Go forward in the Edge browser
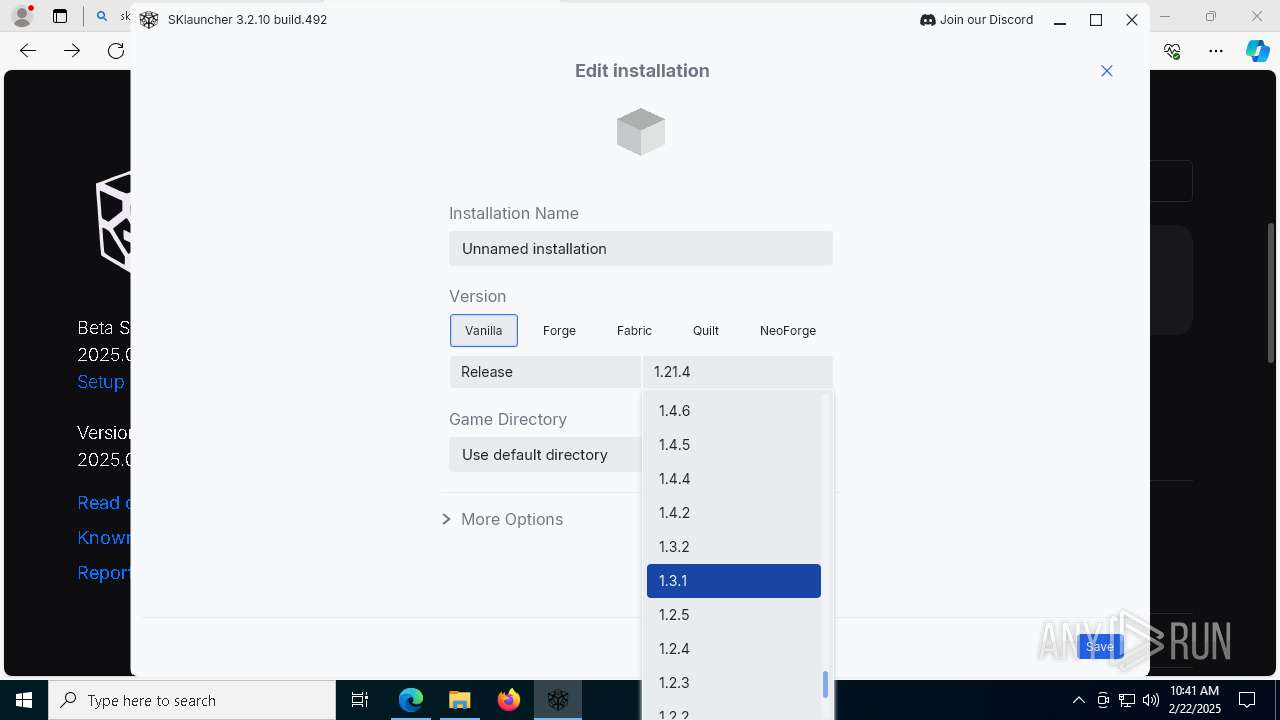 [72, 51]
